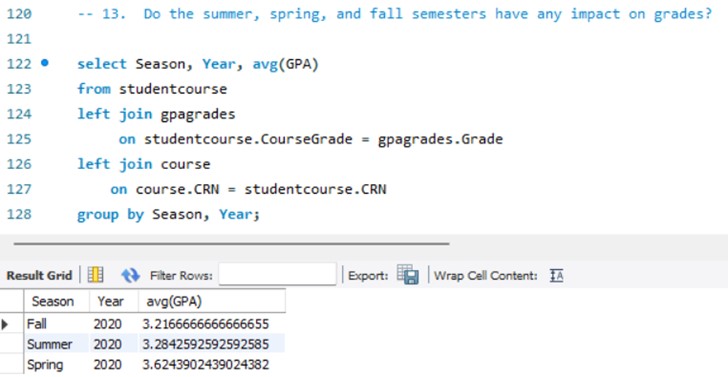Image resolution: width=728 pixels, height=377 pixels.
Task: Select the Spring season cell
Action: click(x=56, y=364)
